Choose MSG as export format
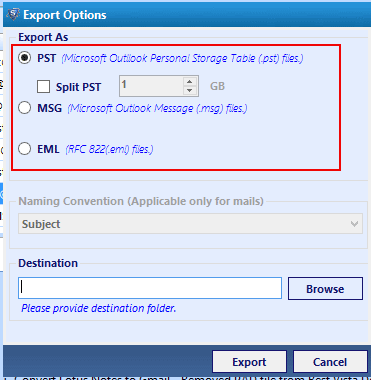The width and height of the screenshot is (371, 380). [x=25, y=108]
